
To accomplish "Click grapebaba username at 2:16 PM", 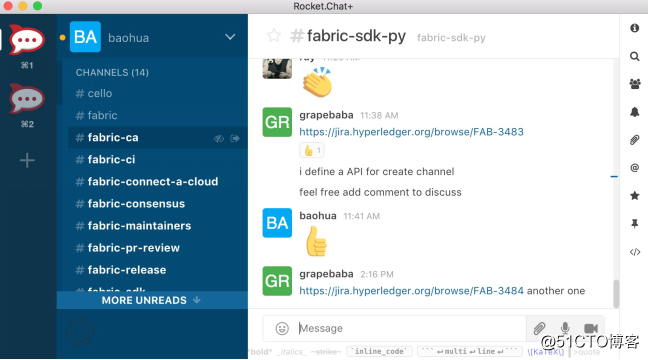I will (326, 274).
